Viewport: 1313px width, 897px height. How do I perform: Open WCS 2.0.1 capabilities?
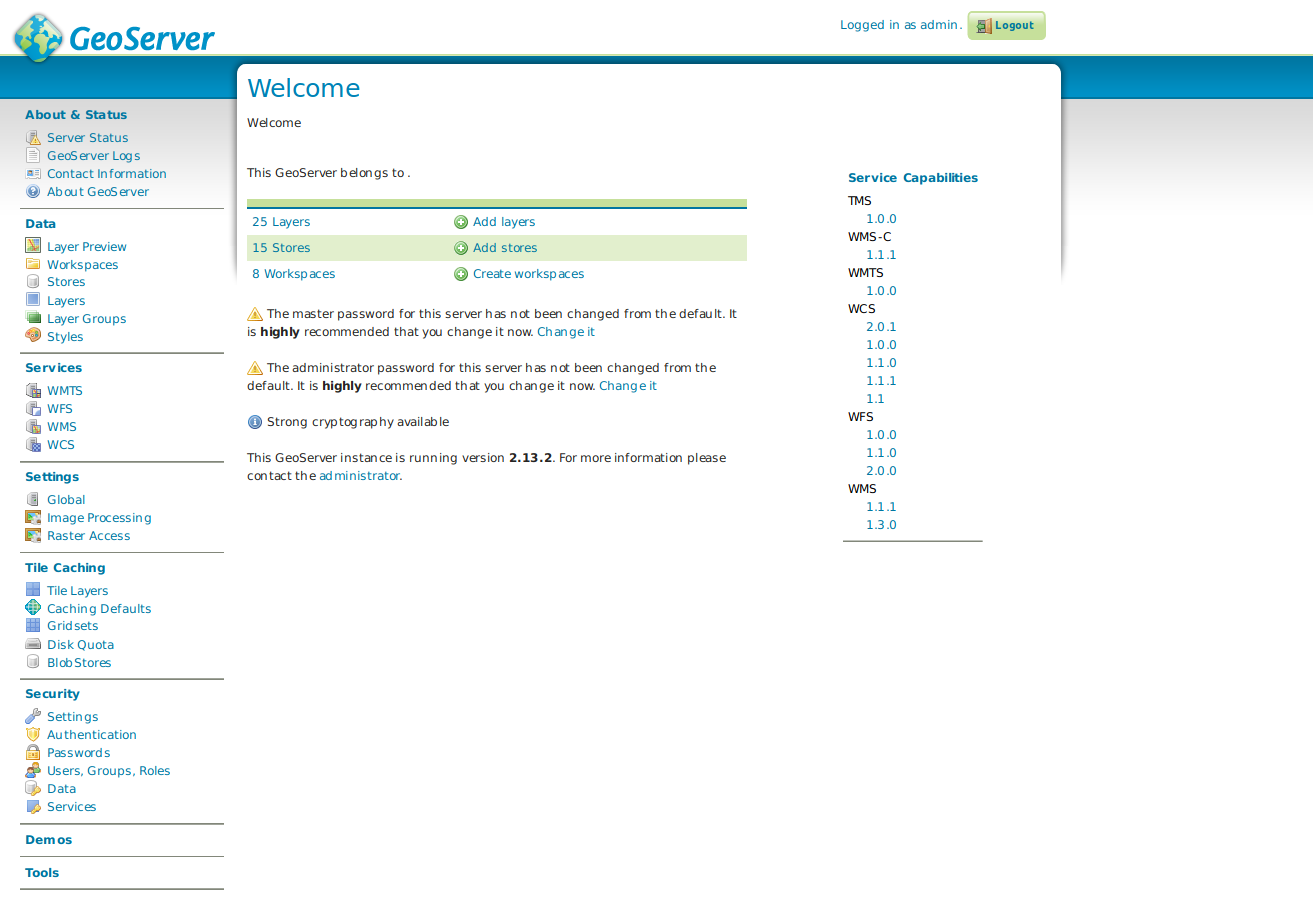[881, 327]
